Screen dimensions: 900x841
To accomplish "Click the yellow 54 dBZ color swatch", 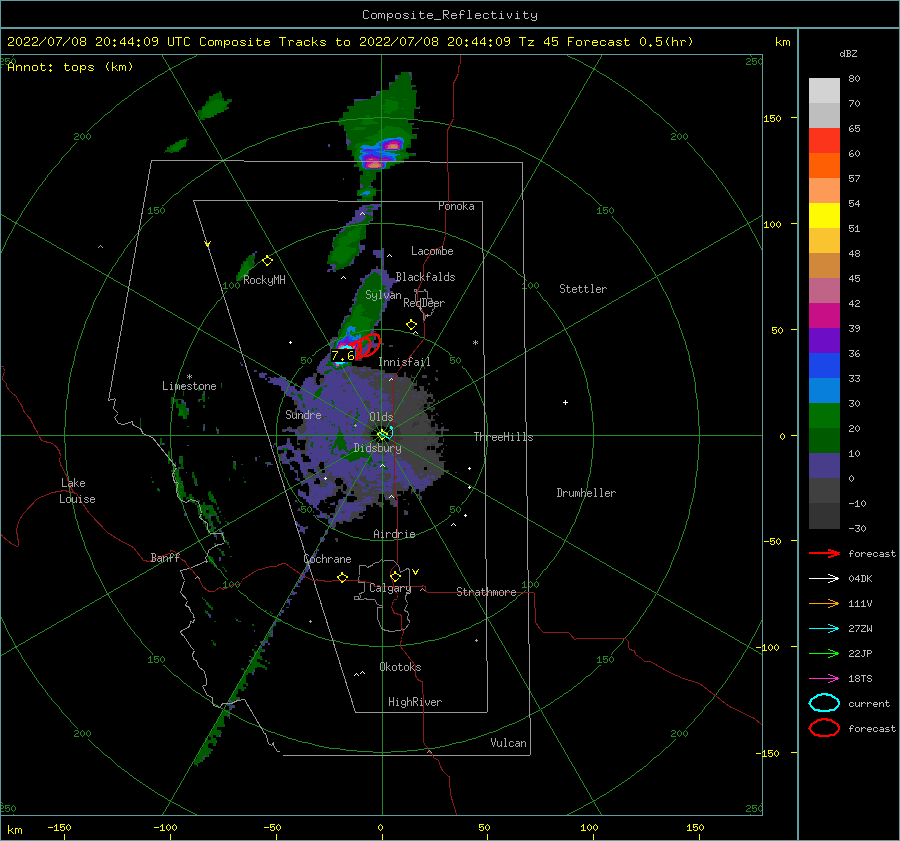I will click(x=824, y=215).
